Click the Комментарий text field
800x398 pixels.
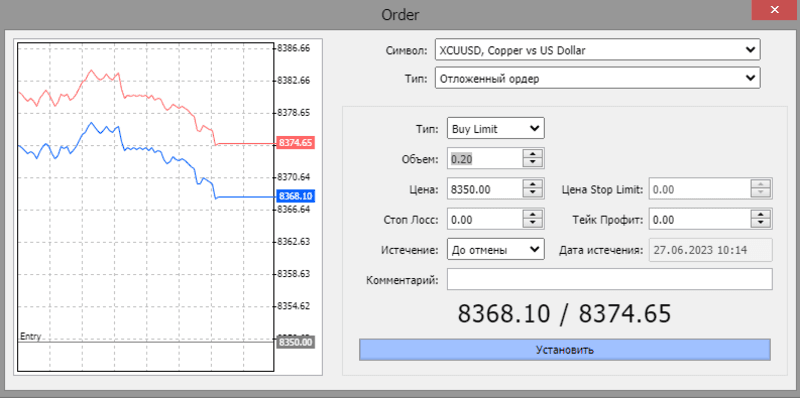pos(610,280)
